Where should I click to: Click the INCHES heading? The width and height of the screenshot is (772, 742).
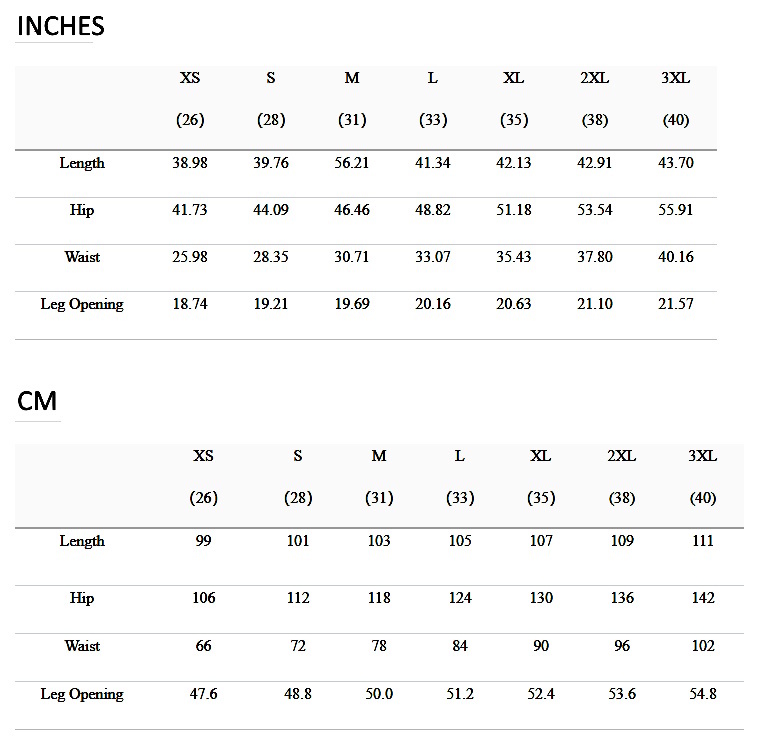click(x=61, y=26)
